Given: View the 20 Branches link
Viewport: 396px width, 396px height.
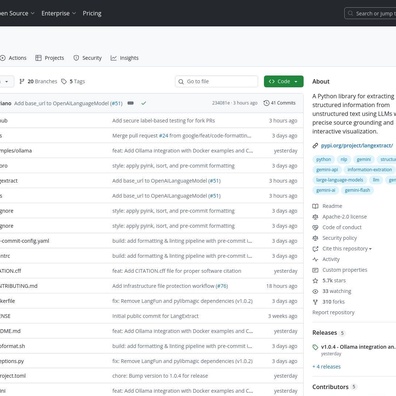Looking at the screenshot, I should [38, 81].
